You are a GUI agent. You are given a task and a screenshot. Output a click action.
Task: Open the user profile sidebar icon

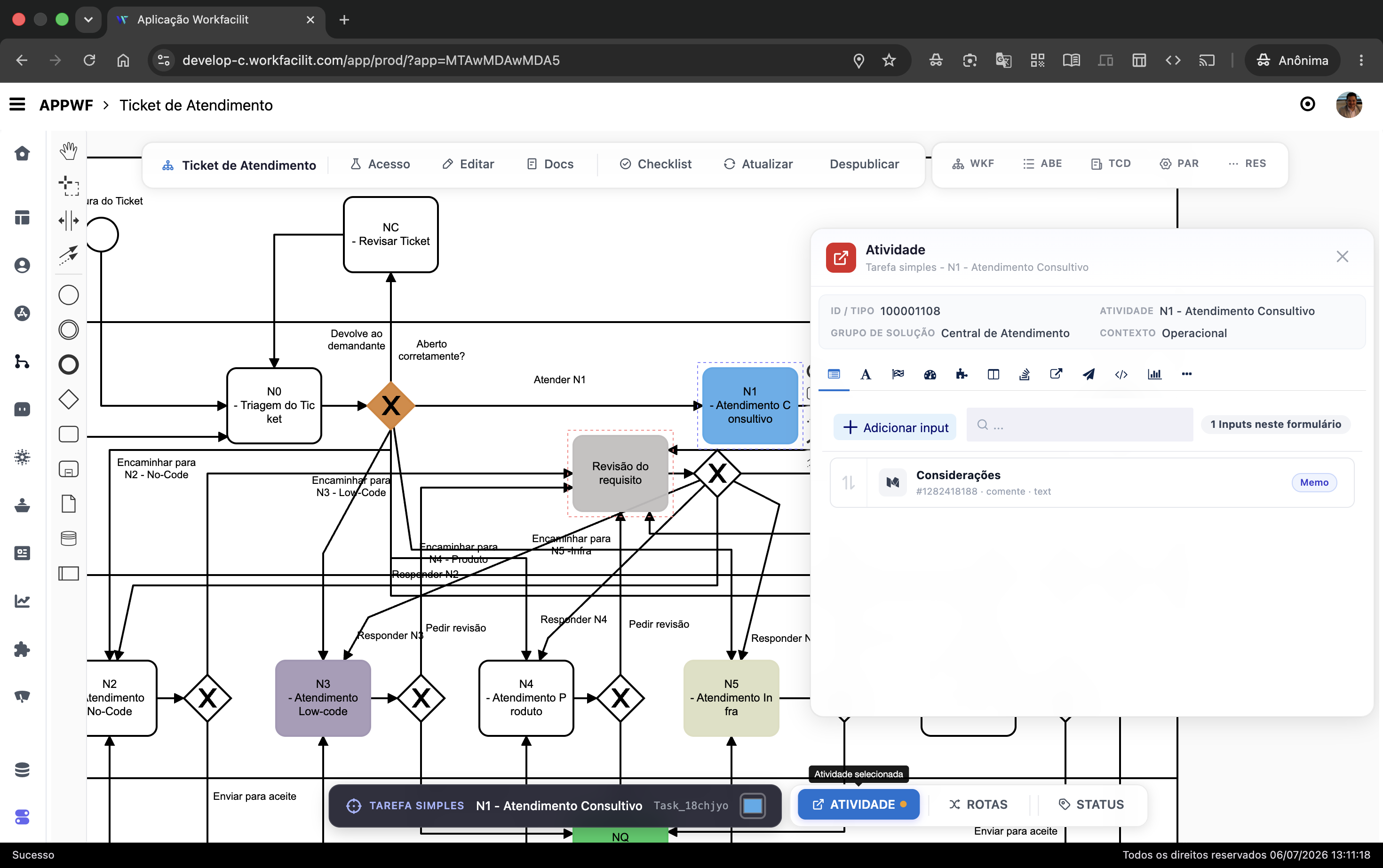22,265
